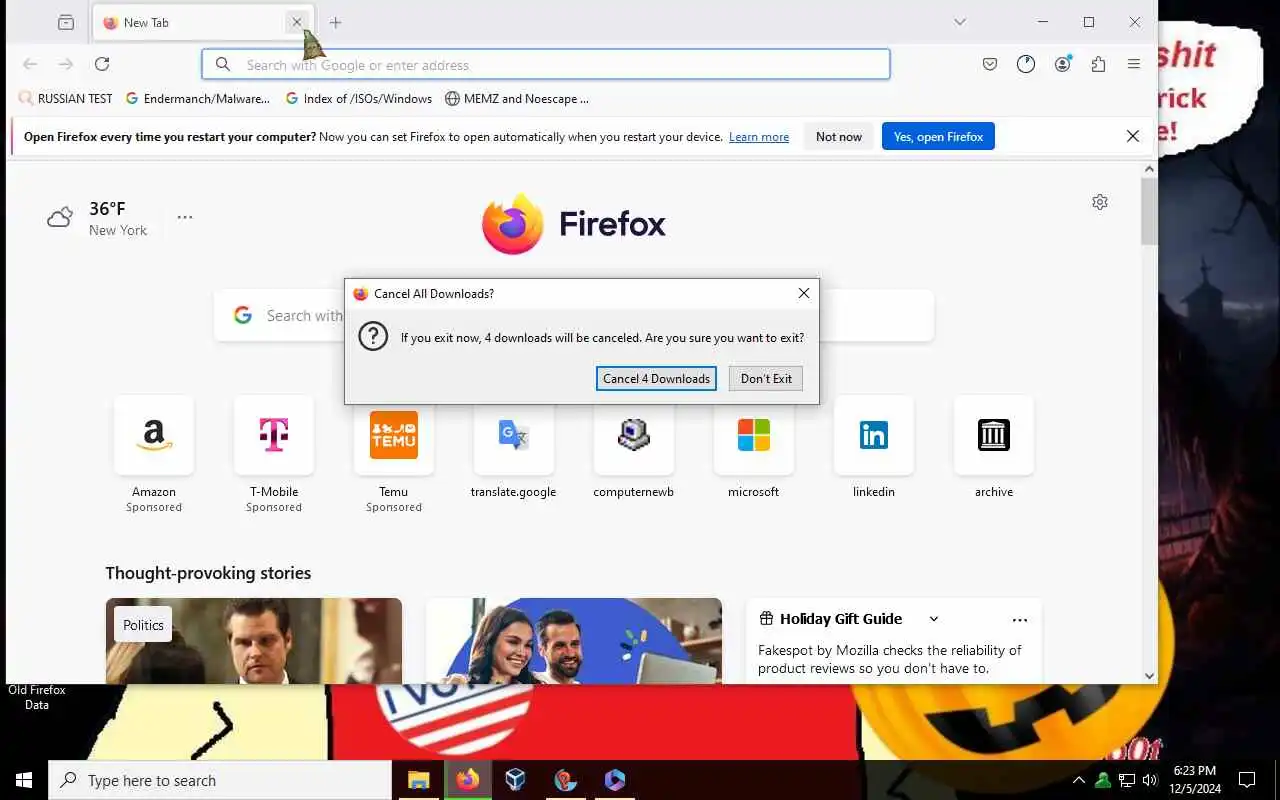This screenshot has width=1280, height=800.
Task: Show hidden system tray icons
Action: (1078, 780)
